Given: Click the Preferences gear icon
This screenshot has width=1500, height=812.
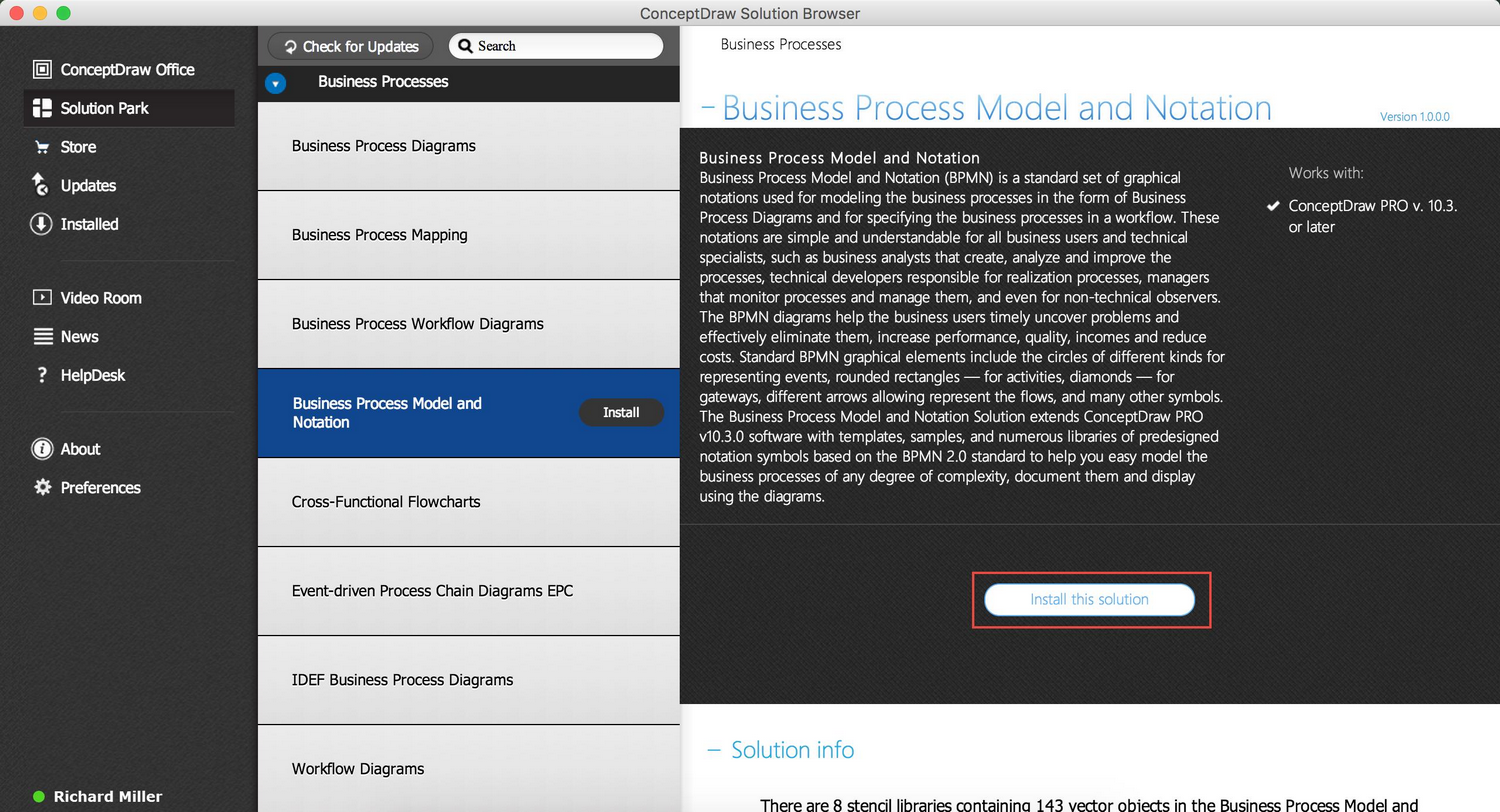Looking at the screenshot, I should coord(42,488).
